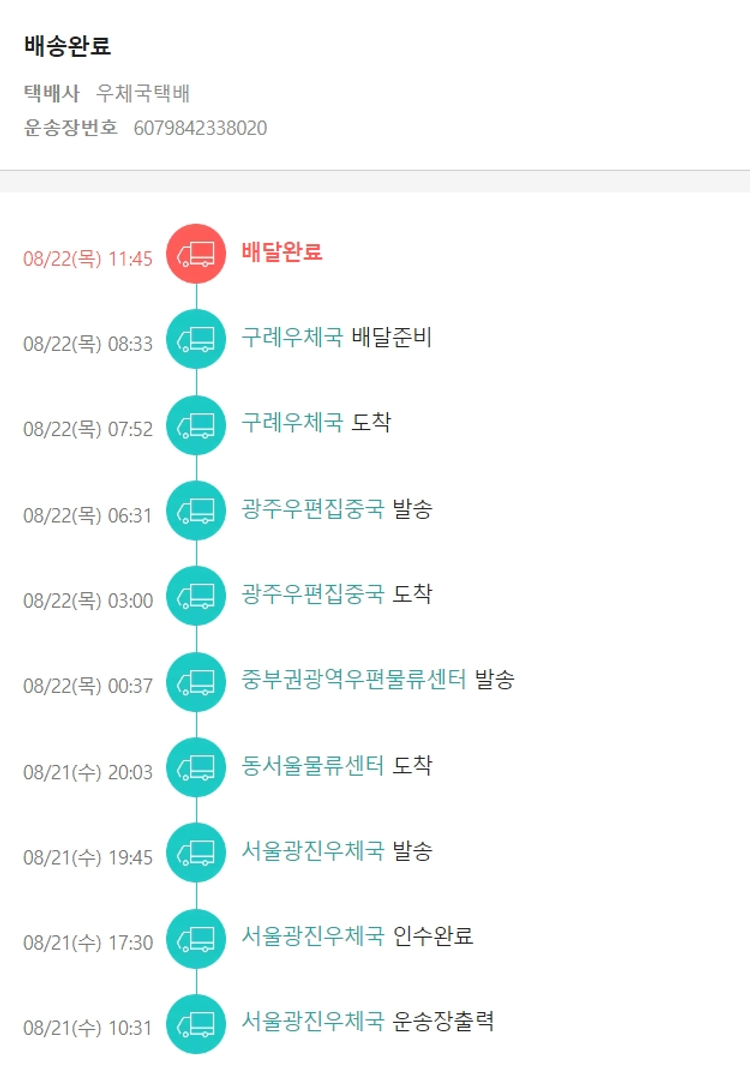Click the truck icon beside 서울광진우체국 인수완료
The height and width of the screenshot is (1066, 750).
pyautogui.click(x=196, y=938)
